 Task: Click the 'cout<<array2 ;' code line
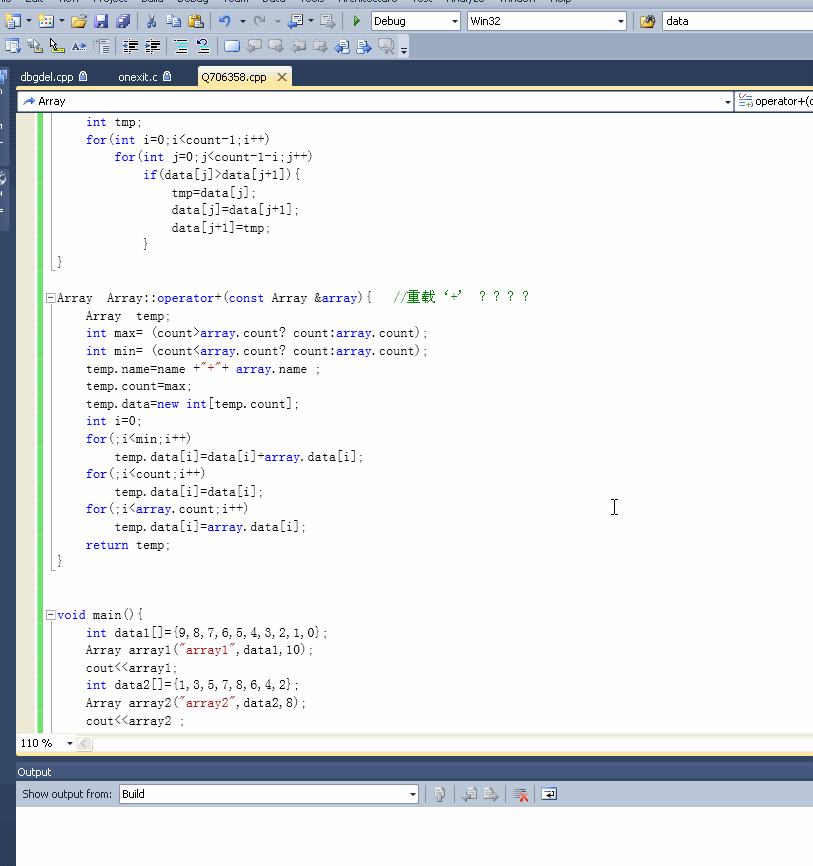[x=135, y=721]
